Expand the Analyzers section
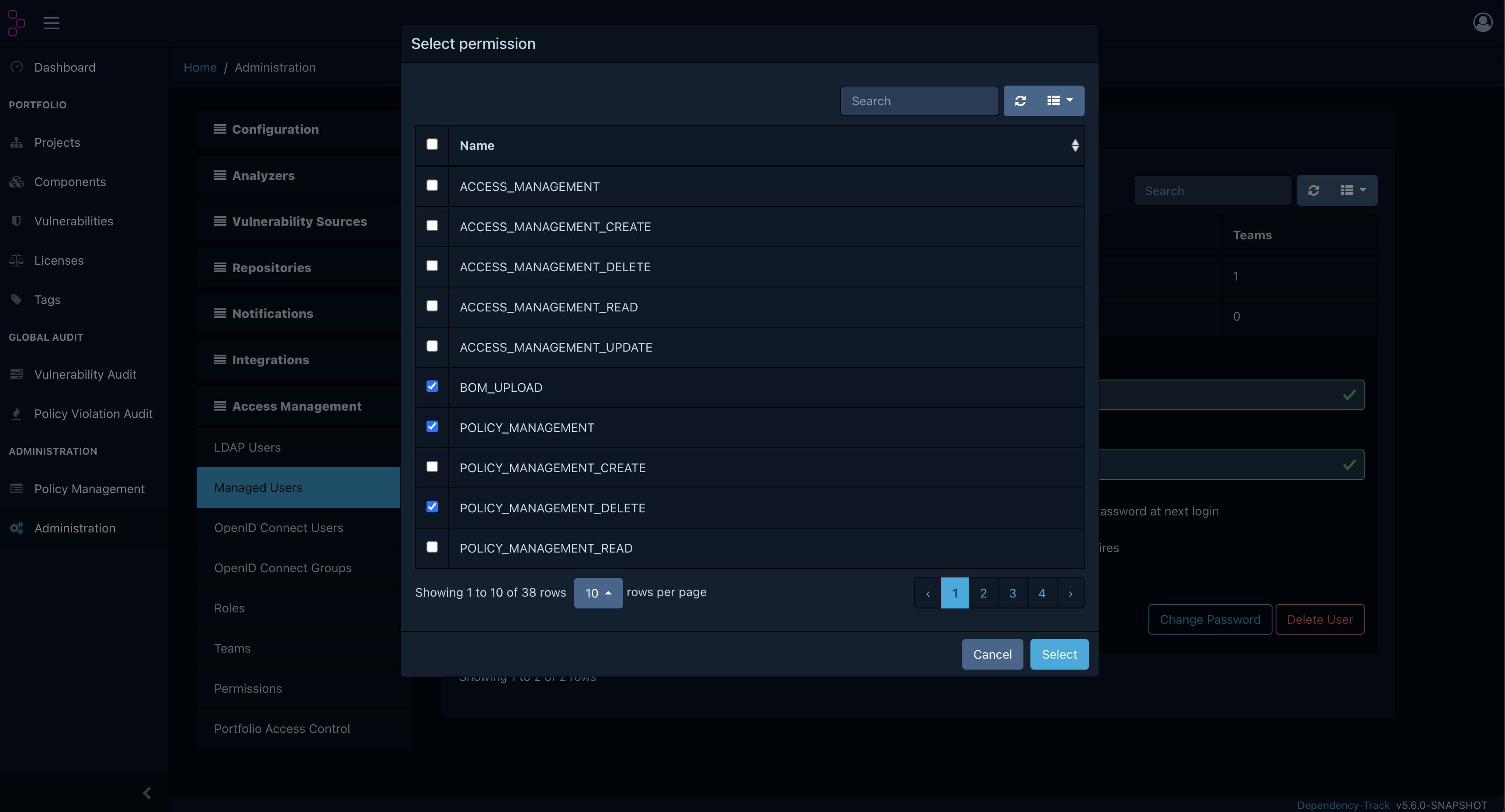This screenshot has height=812, width=1505. [x=298, y=175]
